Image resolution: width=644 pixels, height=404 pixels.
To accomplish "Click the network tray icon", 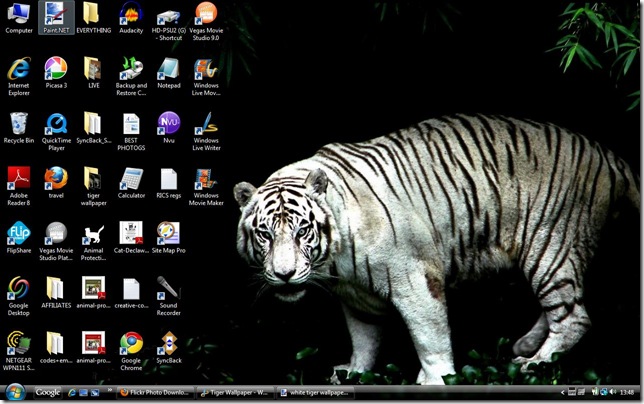I will point(603,393).
